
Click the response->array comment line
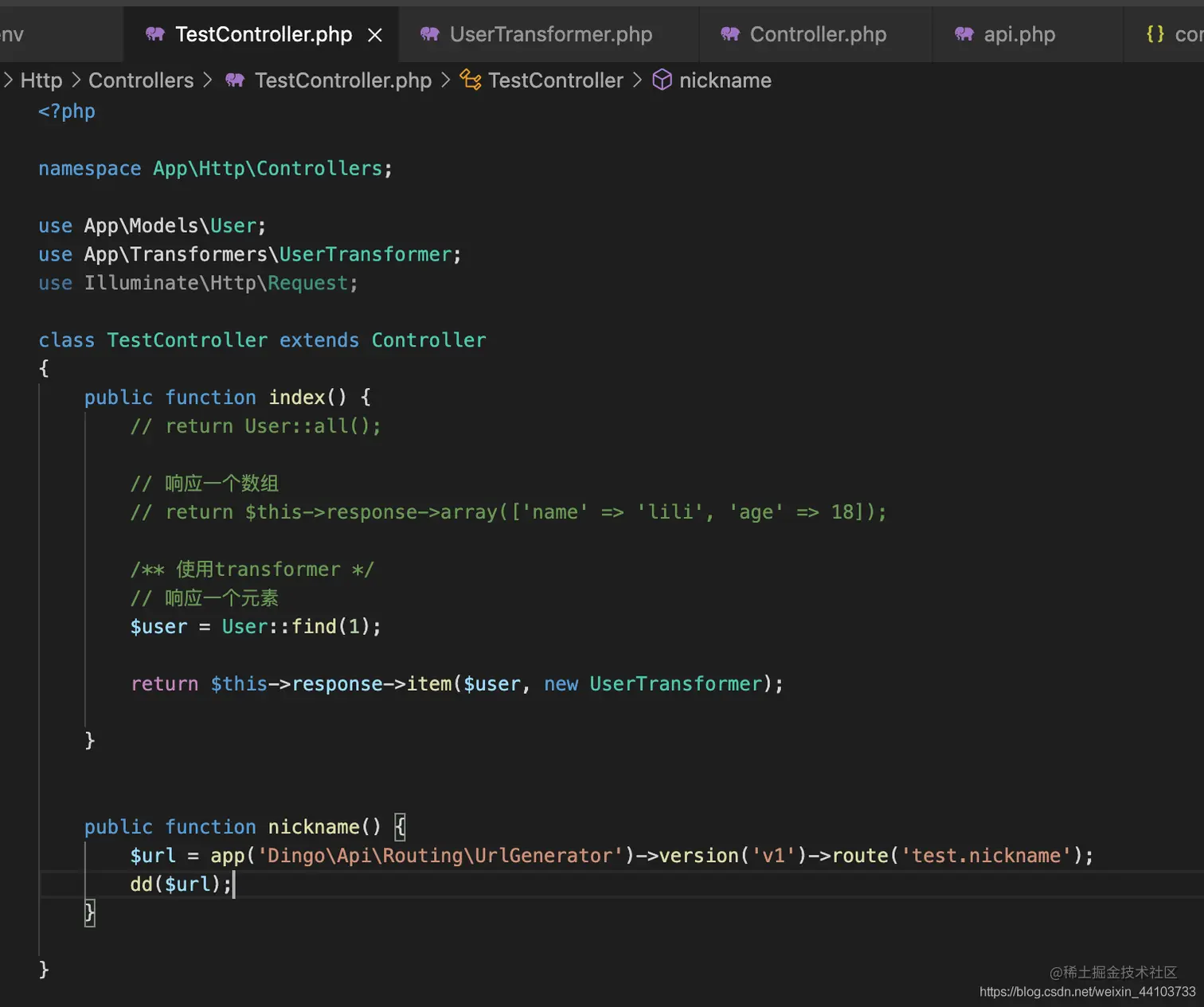click(x=508, y=512)
